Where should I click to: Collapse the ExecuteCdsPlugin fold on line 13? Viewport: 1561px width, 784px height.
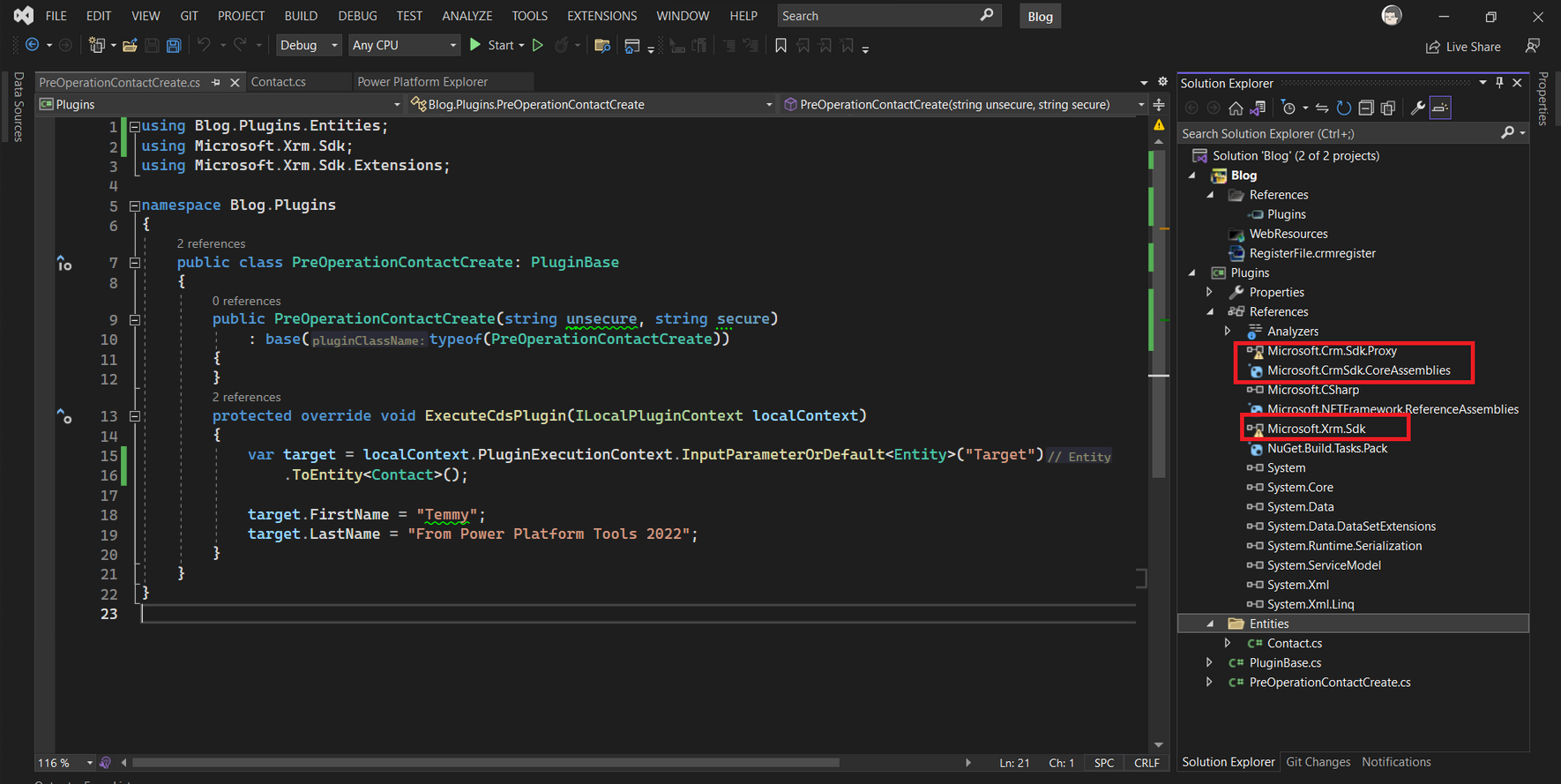[x=135, y=416]
